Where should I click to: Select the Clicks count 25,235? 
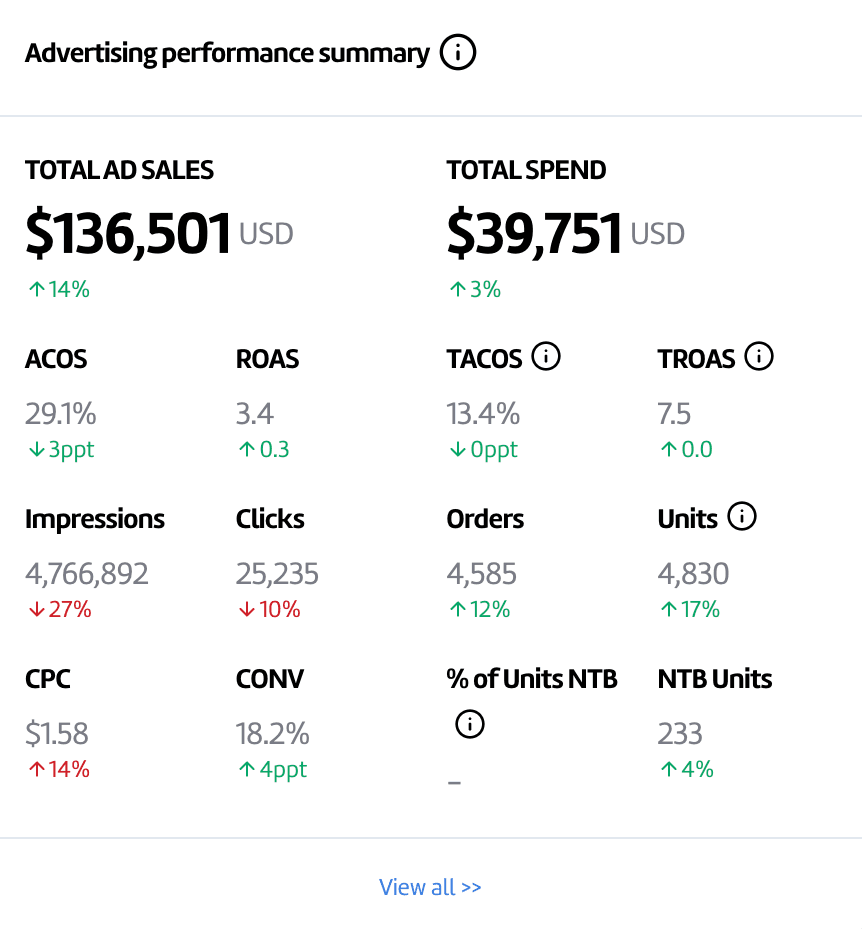click(278, 573)
